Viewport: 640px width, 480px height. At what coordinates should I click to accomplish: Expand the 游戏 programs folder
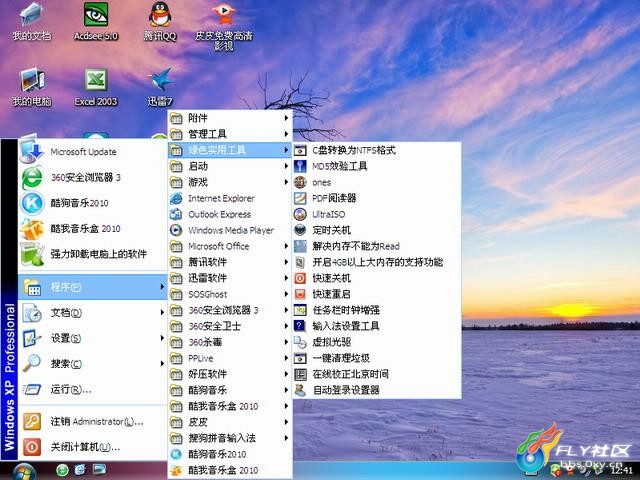[230, 182]
